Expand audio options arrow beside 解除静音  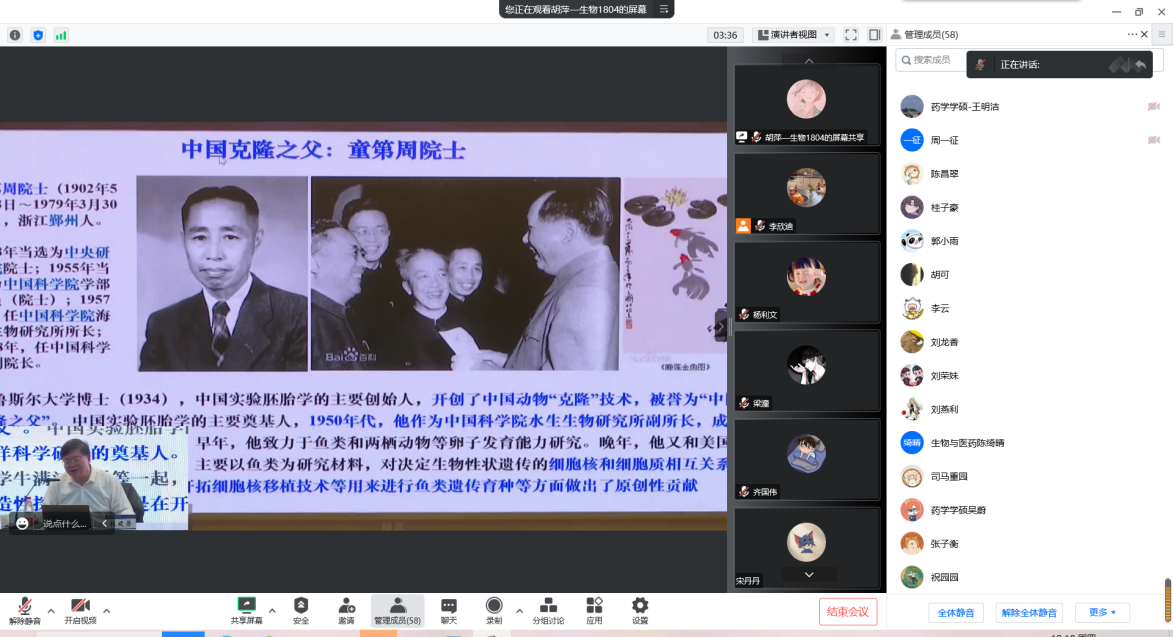click(51, 610)
